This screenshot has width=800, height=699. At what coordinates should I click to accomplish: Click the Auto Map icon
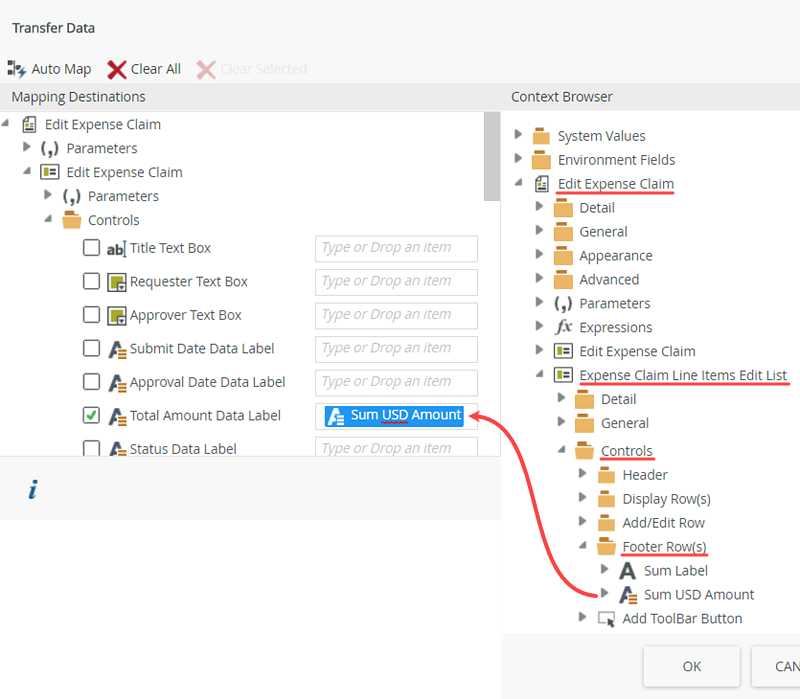click(17, 69)
